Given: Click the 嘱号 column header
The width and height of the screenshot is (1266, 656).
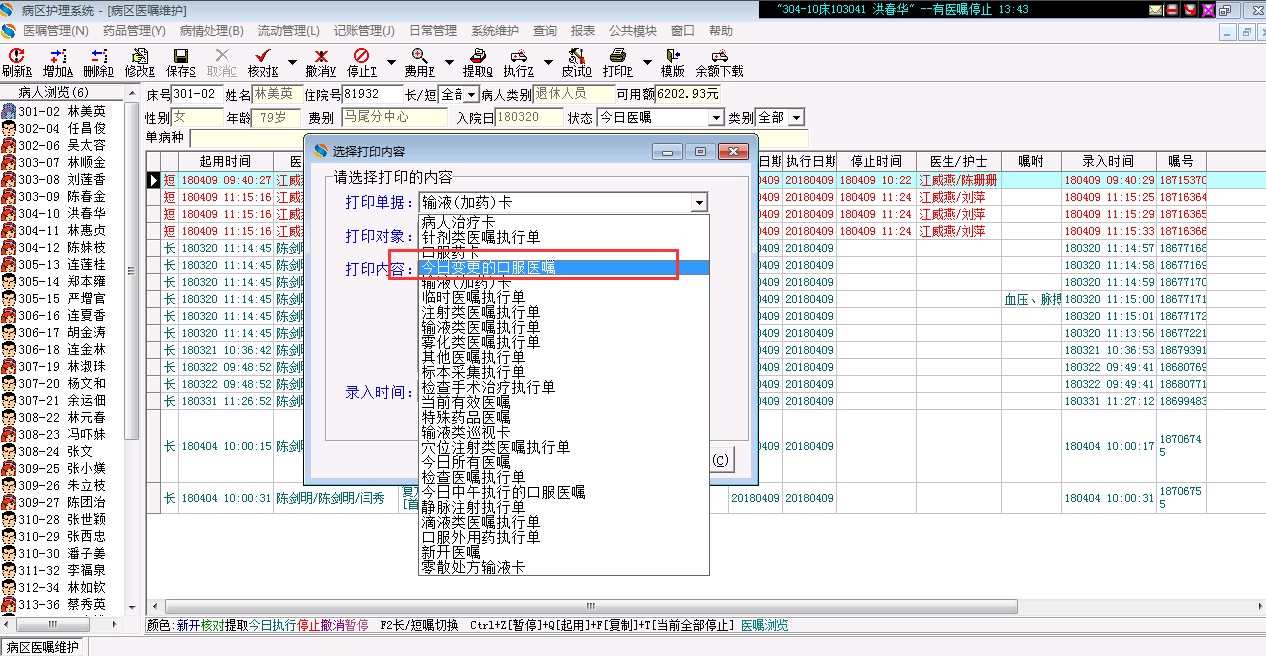Looking at the screenshot, I should coord(1181,161).
